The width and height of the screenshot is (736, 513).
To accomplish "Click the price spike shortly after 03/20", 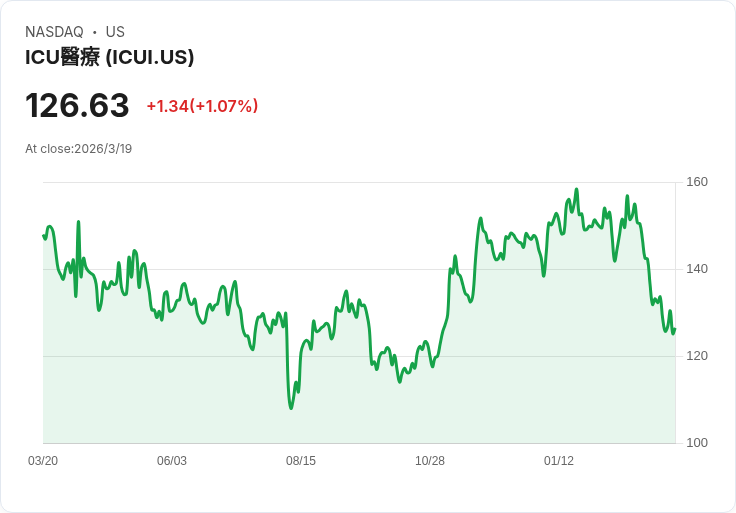I will [x=78, y=222].
